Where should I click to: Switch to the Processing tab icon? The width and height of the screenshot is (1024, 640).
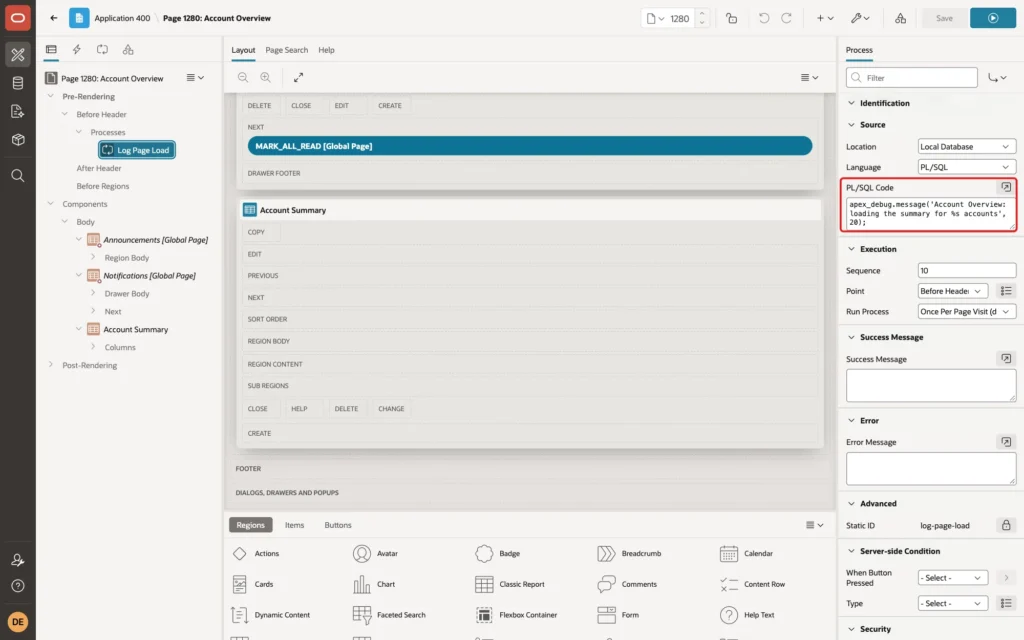point(103,50)
